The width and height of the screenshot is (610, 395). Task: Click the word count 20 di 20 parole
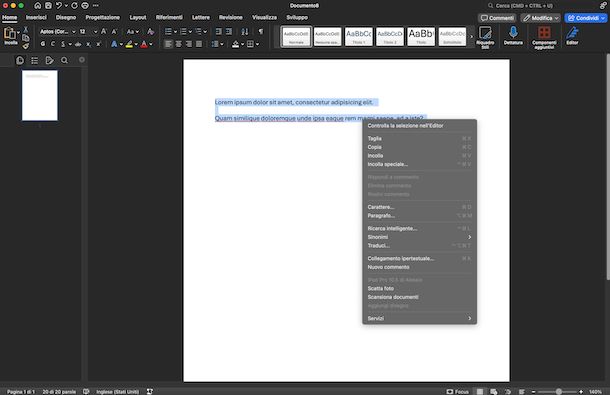pos(59,391)
